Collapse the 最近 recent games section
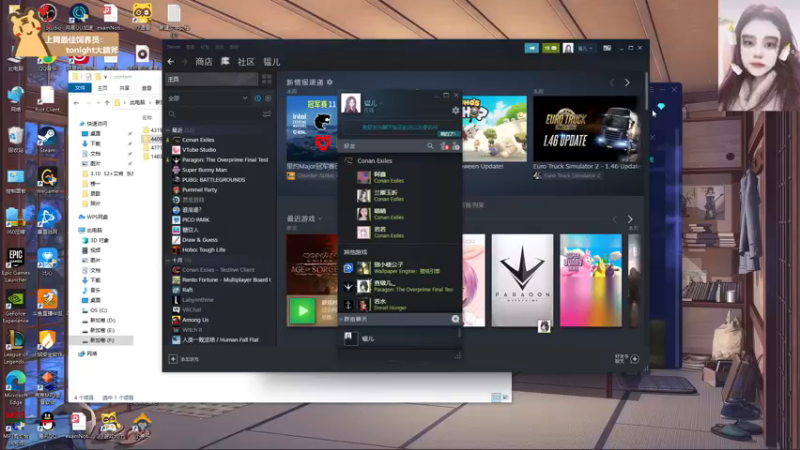Screen dimensions: 800x450 (x=168, y=130)
